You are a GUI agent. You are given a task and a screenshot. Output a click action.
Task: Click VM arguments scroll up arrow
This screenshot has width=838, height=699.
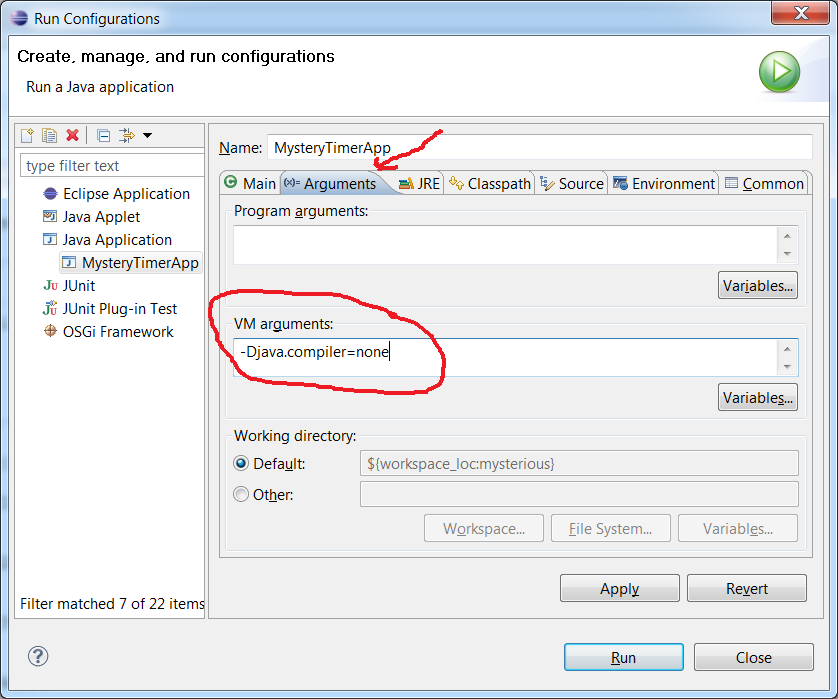tap(787, 348)
